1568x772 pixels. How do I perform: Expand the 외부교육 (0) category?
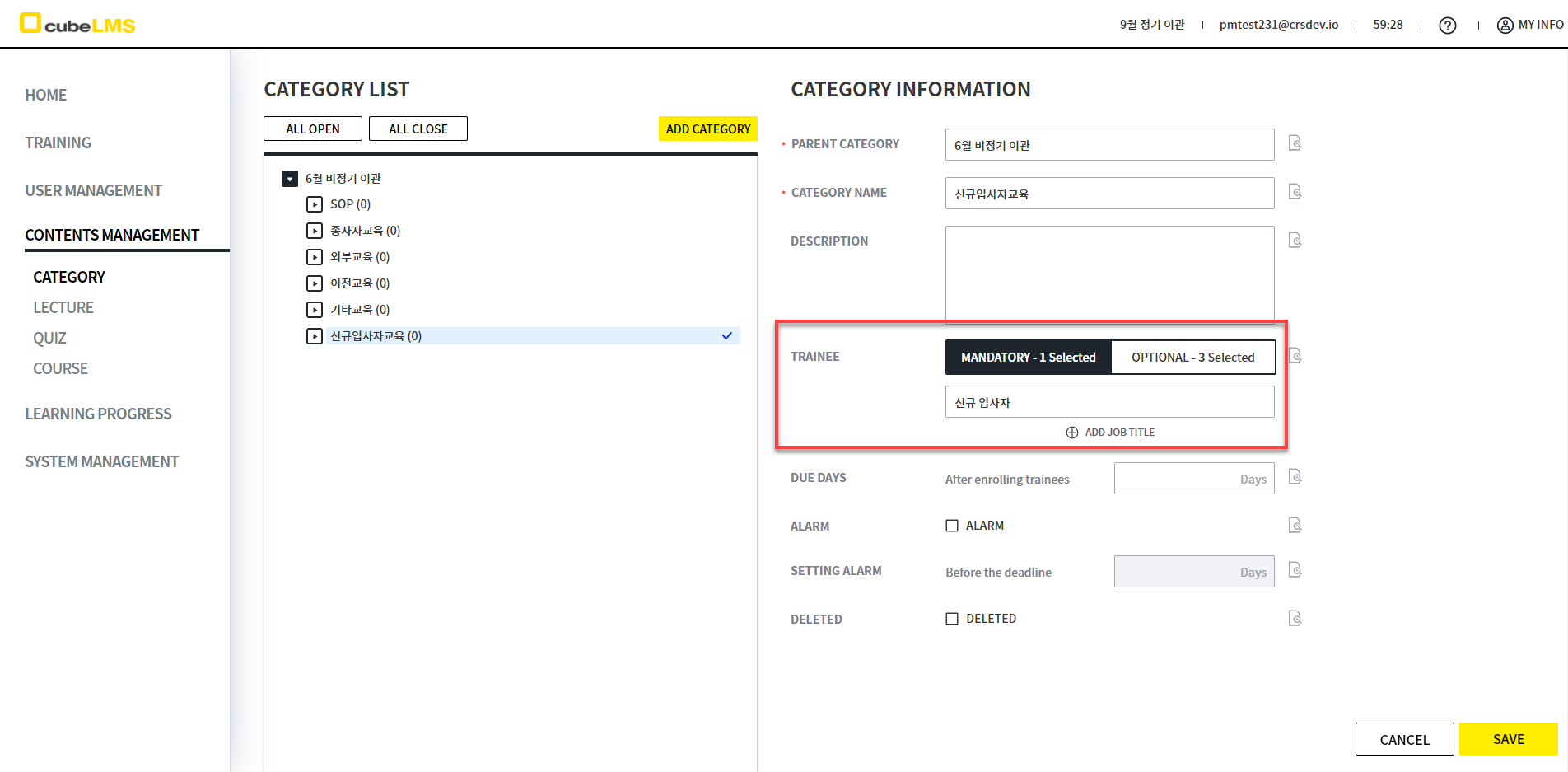point(315,257)
